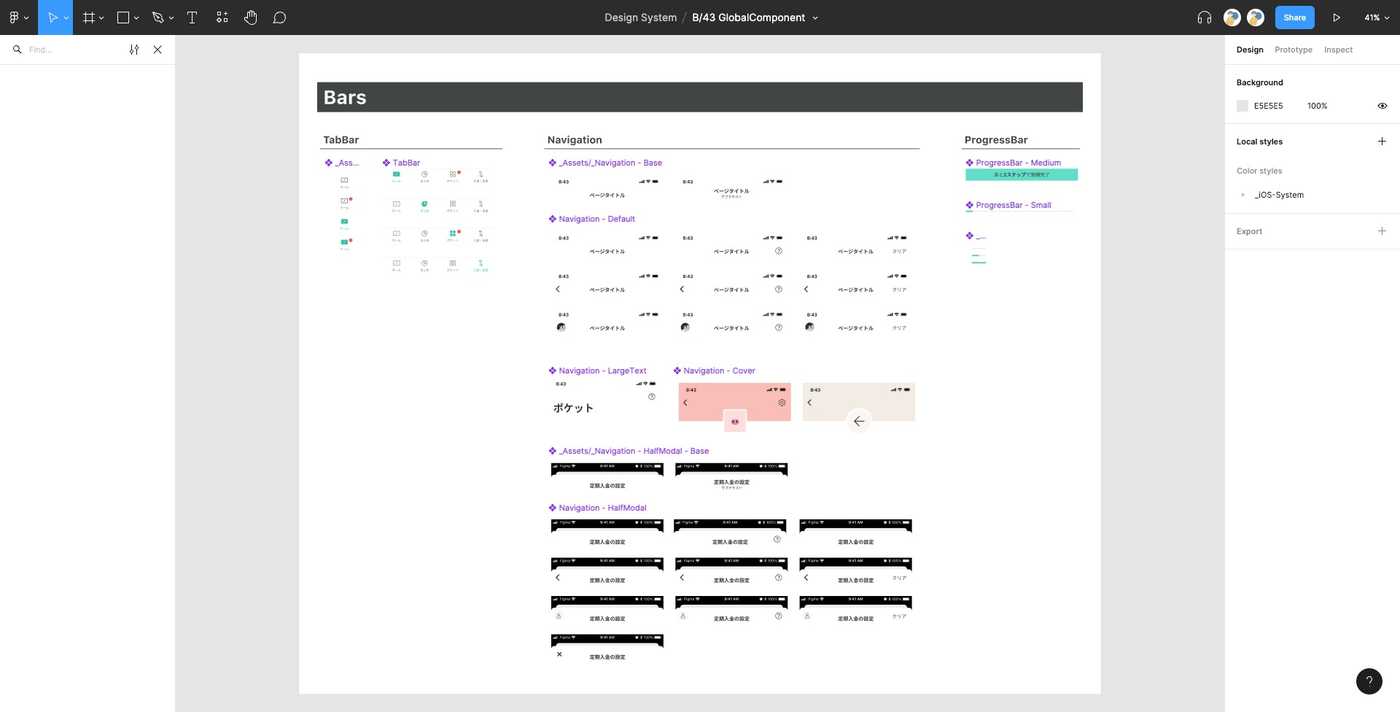Click the Find search input field
Viewport: 1400px width, 712px height.
point(60,49)
